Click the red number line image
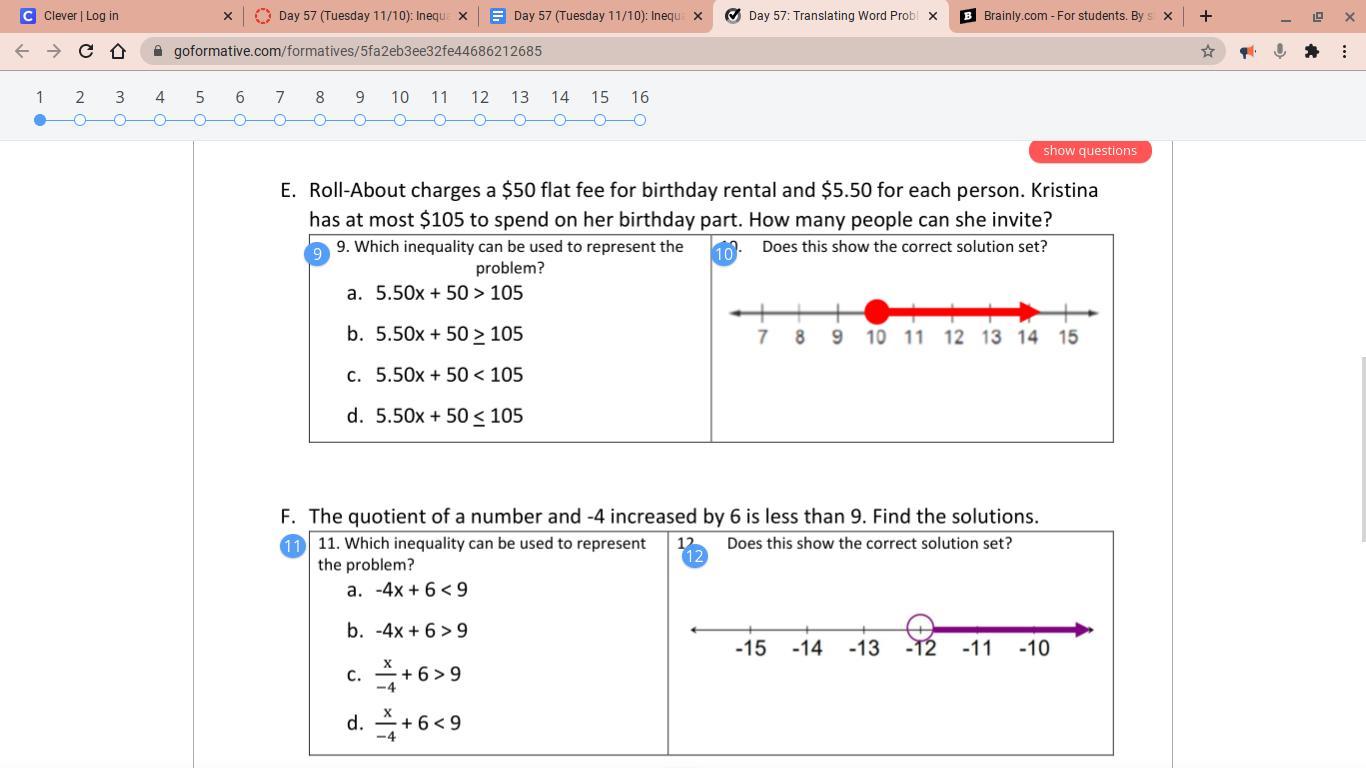Image resolution: width=1366 pixels, height=768 pixels. pos(914,323)
